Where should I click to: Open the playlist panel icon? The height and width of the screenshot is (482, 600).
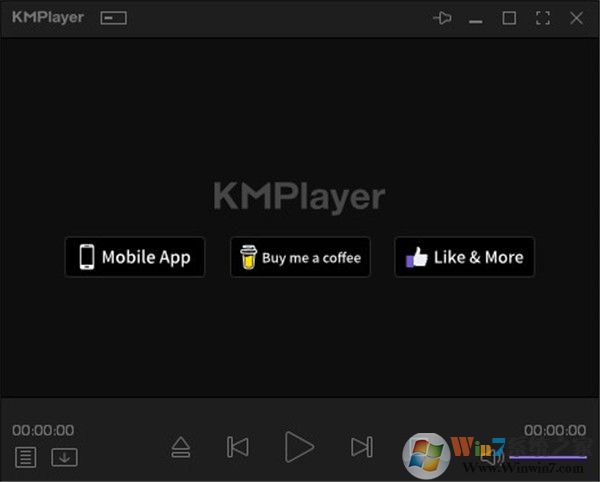[26, 457]
